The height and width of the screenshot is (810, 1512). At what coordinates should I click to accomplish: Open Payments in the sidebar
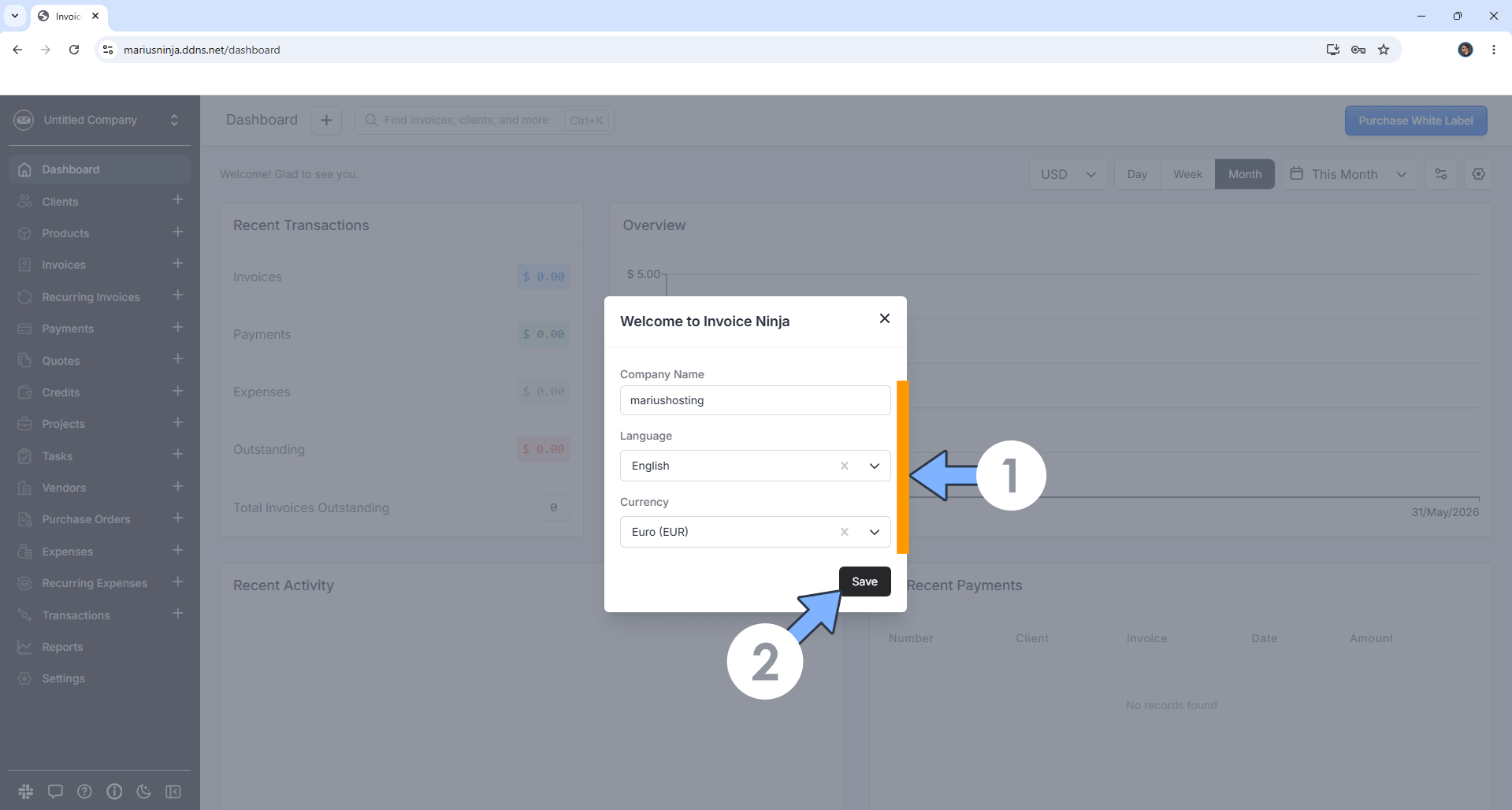pyautogui.click(x=68, y=329)
